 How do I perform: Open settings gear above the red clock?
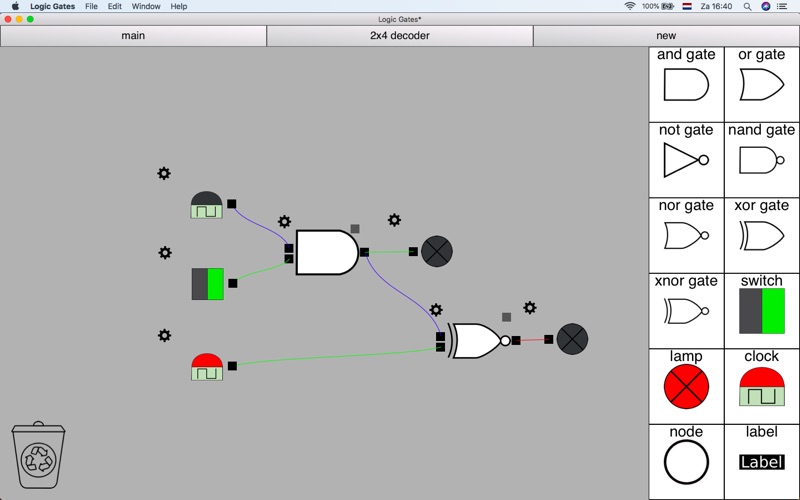(x=164, y=335)
